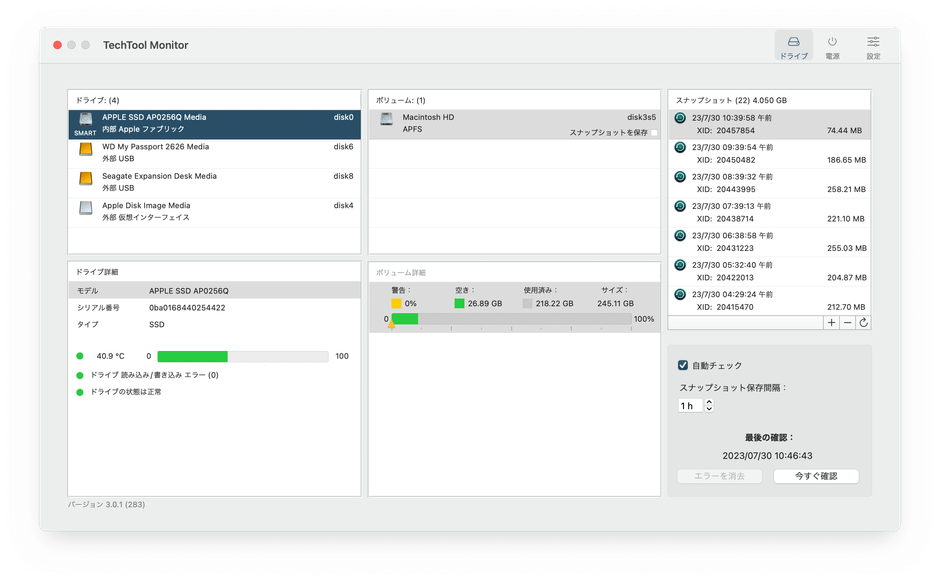
Task: Disable the 自動チェック checkbox
Action: pyautogui.click(x=682, y=364)
